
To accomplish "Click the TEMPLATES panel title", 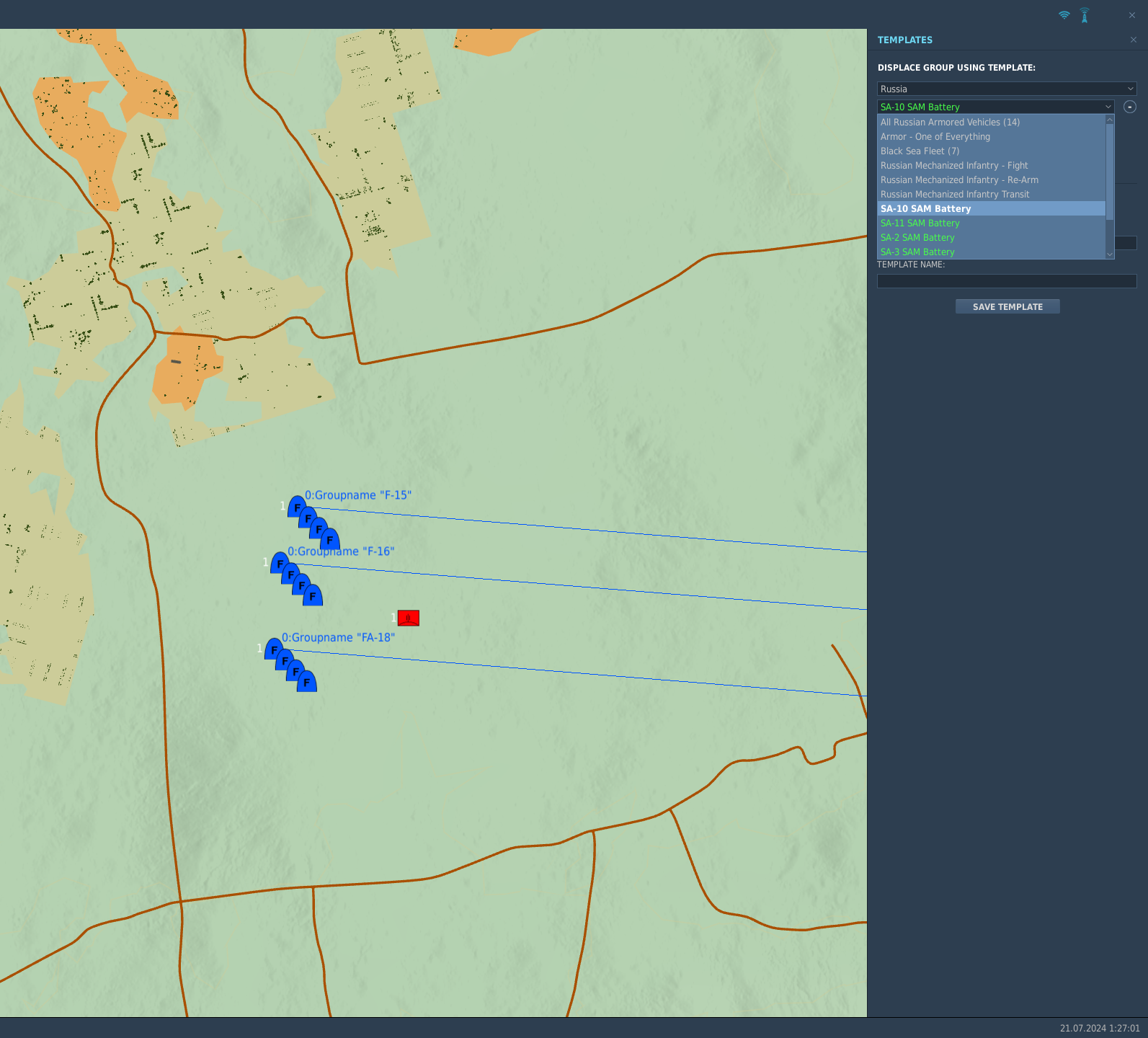I will point(905,40).
